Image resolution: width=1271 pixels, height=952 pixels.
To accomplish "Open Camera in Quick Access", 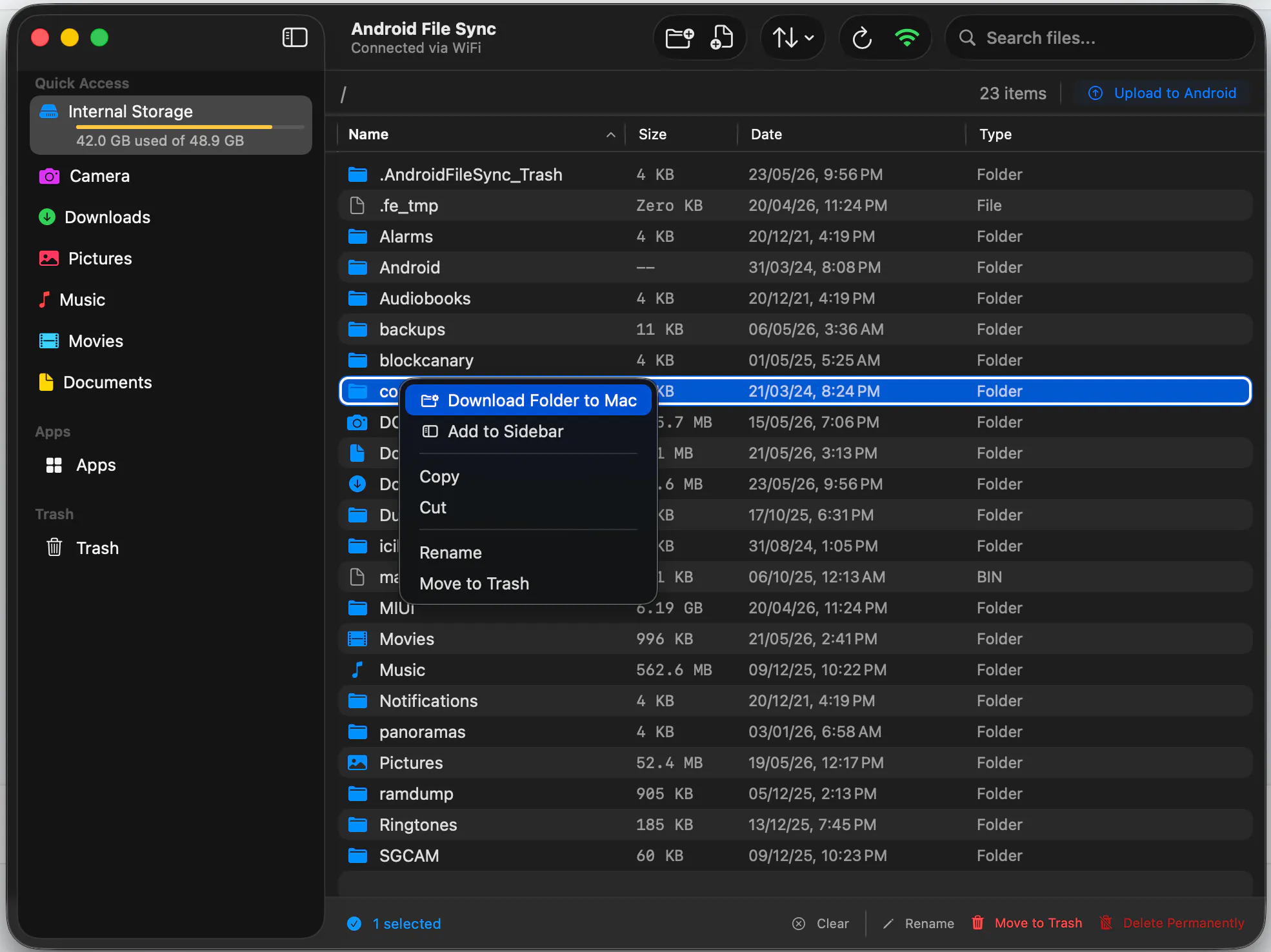I will tap(171, 176).
